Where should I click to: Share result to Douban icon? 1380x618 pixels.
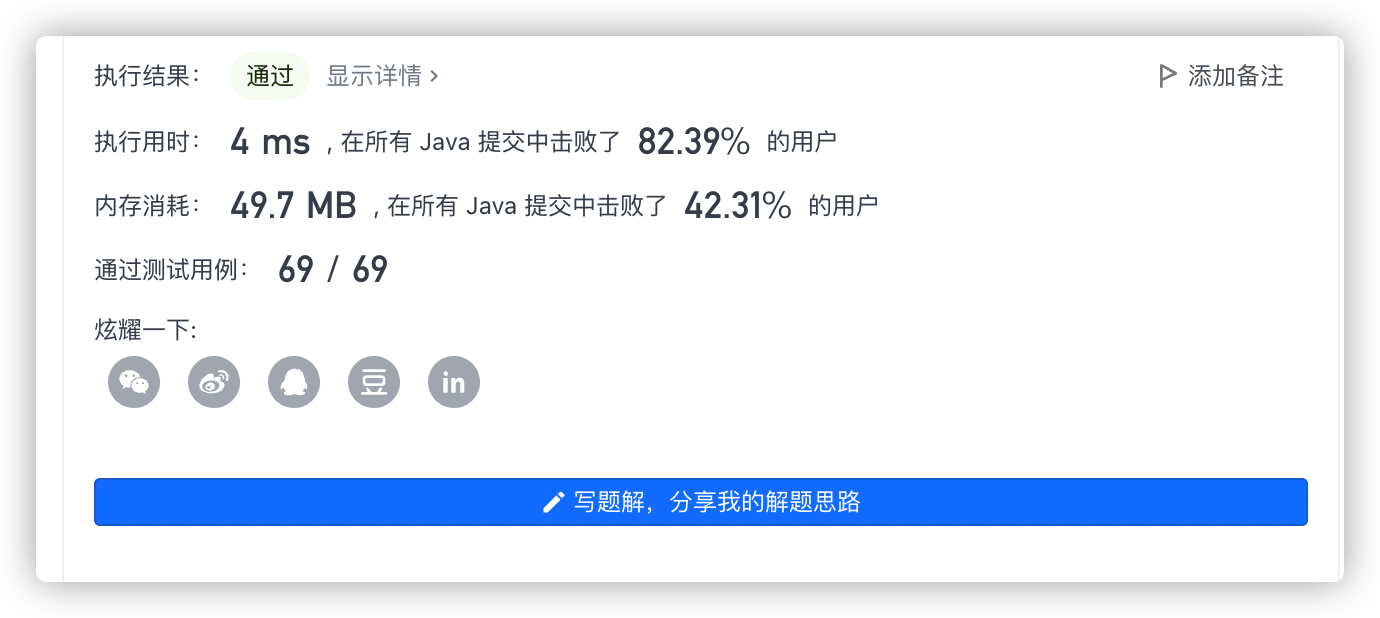click(374, 382)
